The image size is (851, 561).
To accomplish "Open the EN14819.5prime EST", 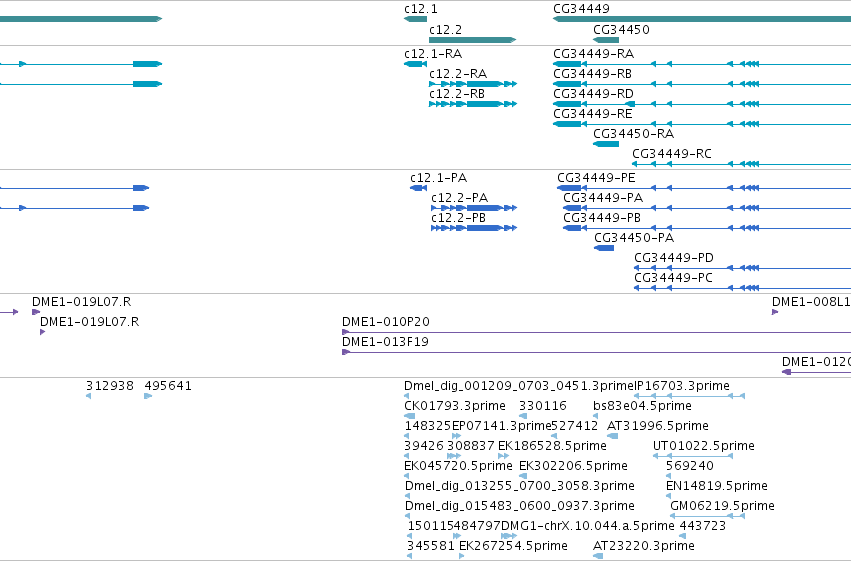I will pyautogui.click(x=717, y=486).
